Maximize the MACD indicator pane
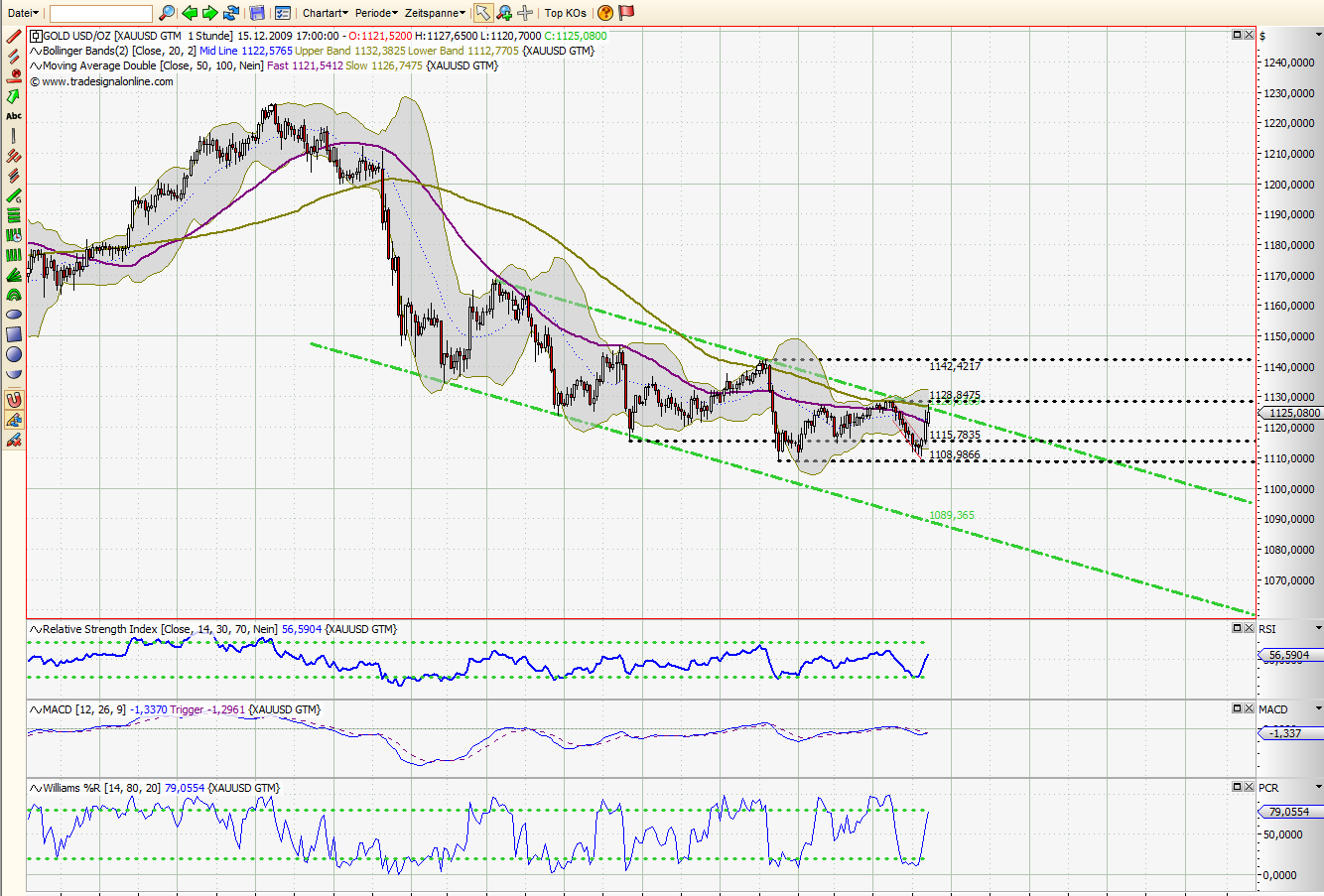 1237,708
